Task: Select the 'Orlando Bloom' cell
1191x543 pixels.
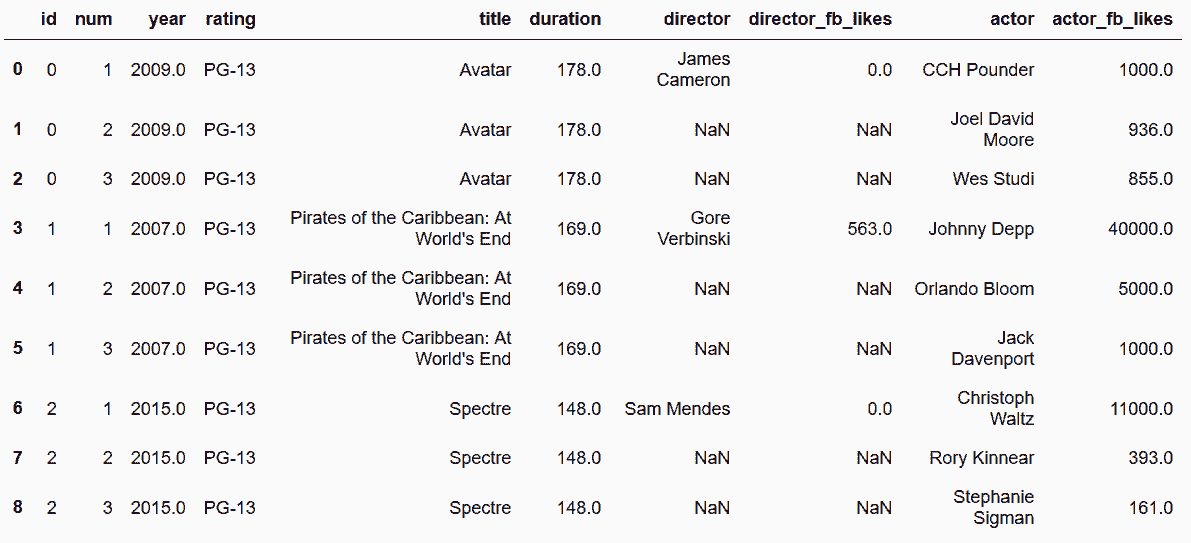Action: (x=974, y=289)
